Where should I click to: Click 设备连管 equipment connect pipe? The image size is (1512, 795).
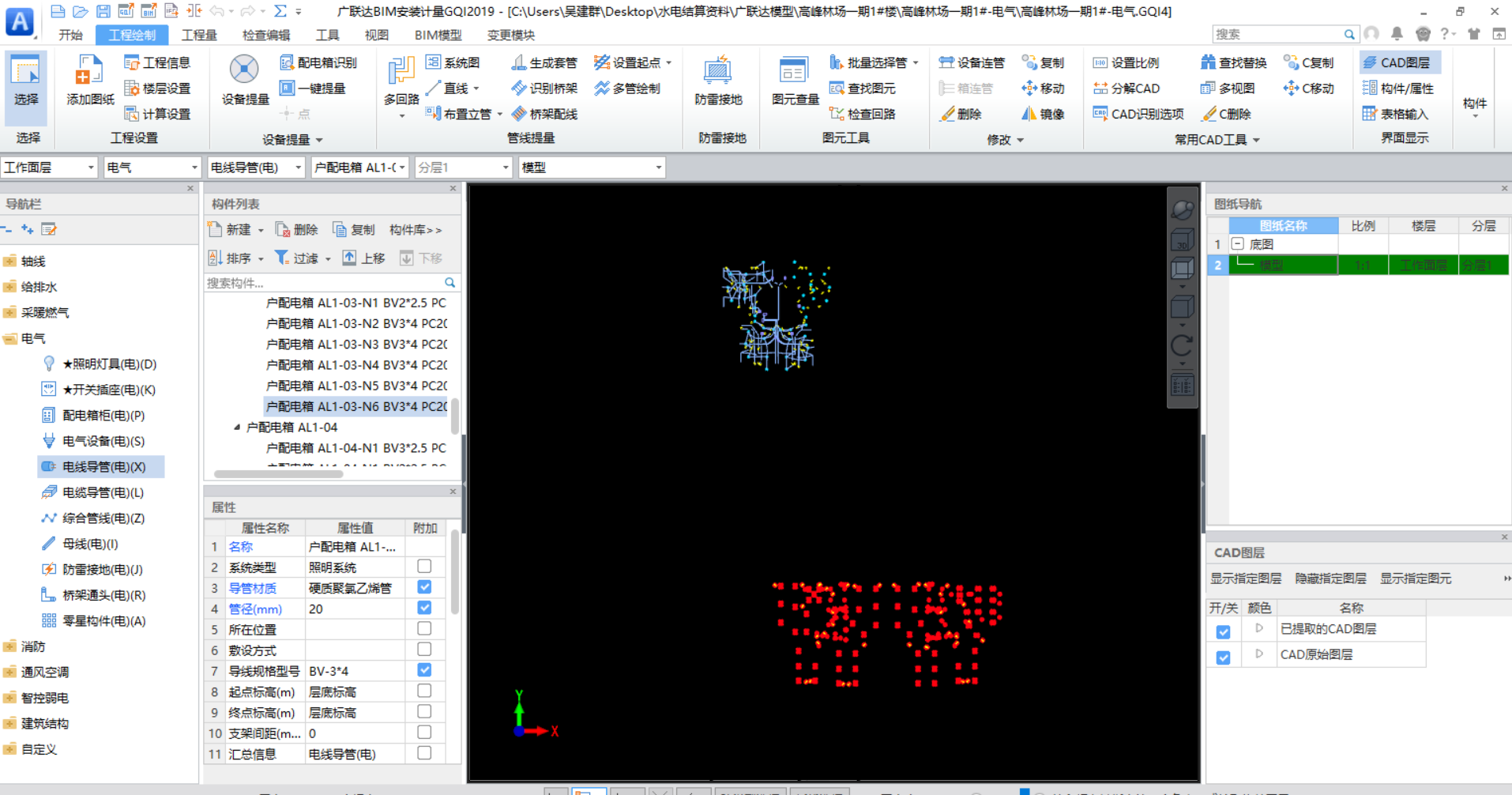coord(972,62)
